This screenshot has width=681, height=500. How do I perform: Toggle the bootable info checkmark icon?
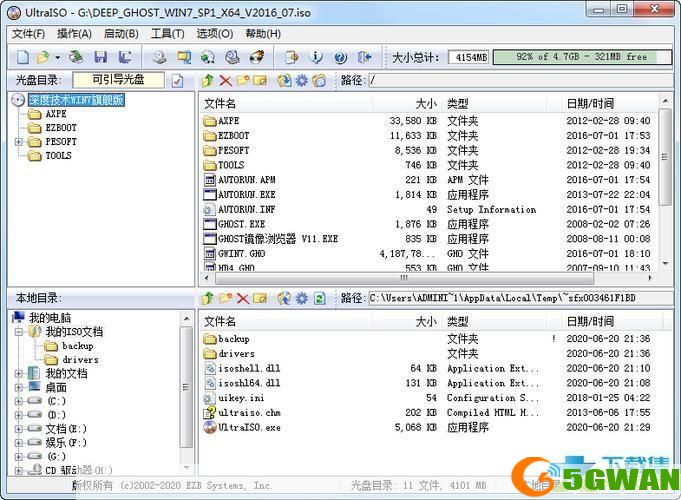pyautogui.click(x=177, y=81)
